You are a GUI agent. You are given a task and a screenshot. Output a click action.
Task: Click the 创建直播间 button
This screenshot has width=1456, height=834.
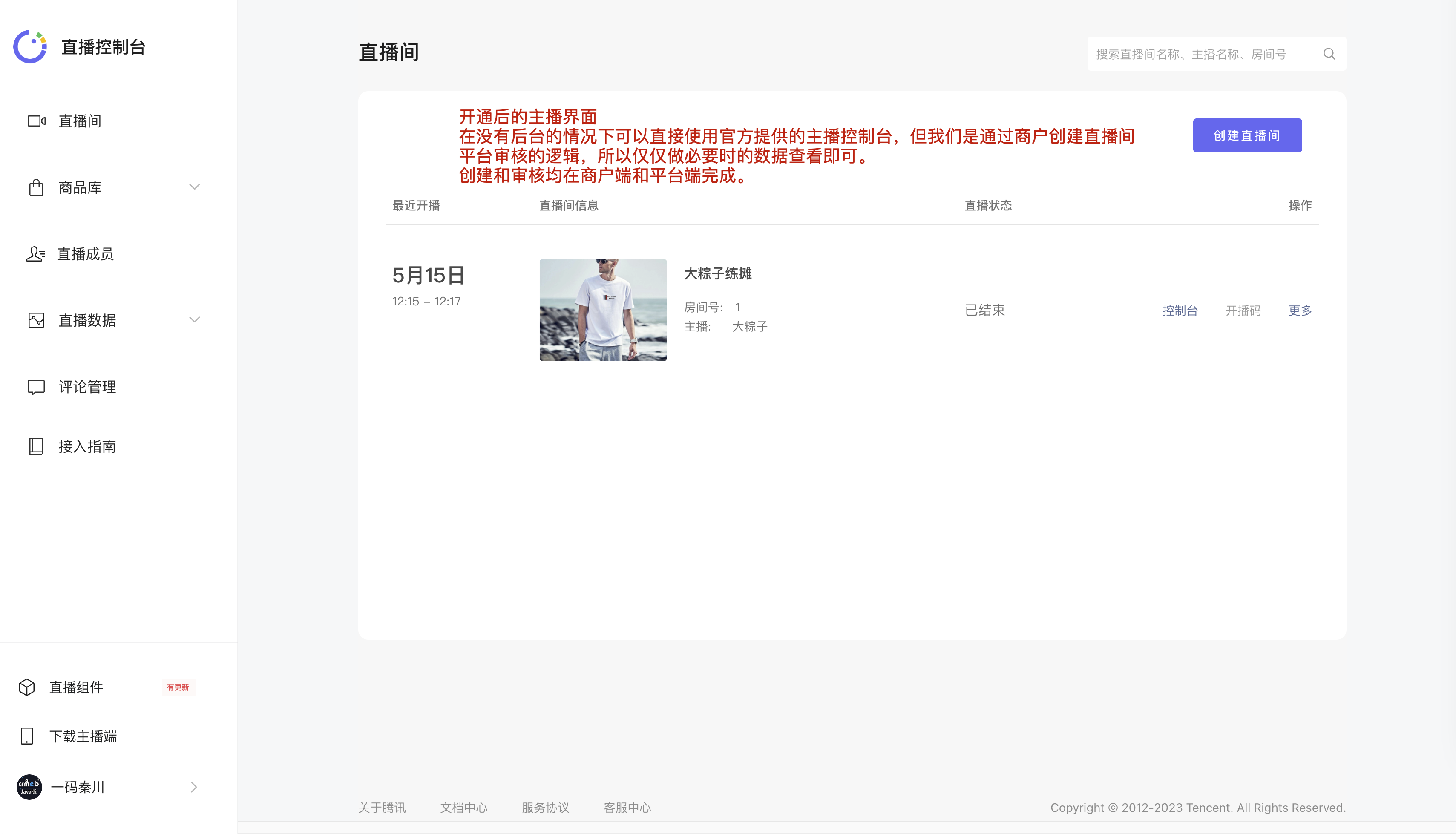[1247, 135]
